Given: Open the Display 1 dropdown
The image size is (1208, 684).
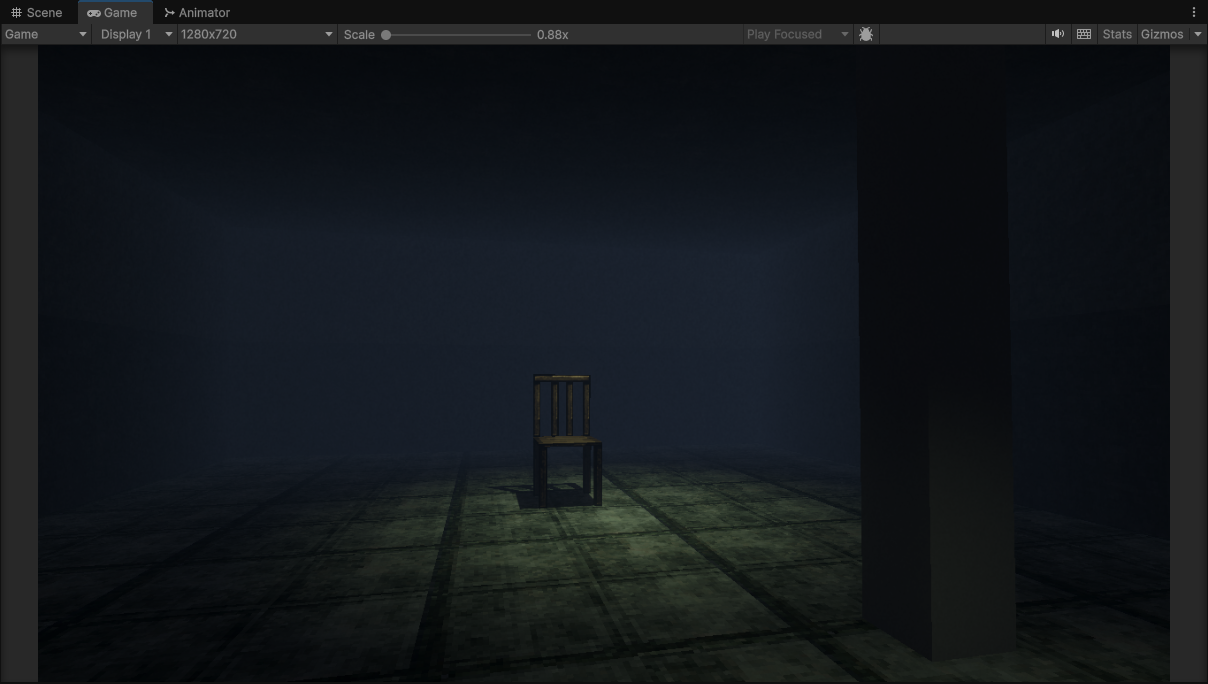Looking at the screenshot, I should (136, 34).
